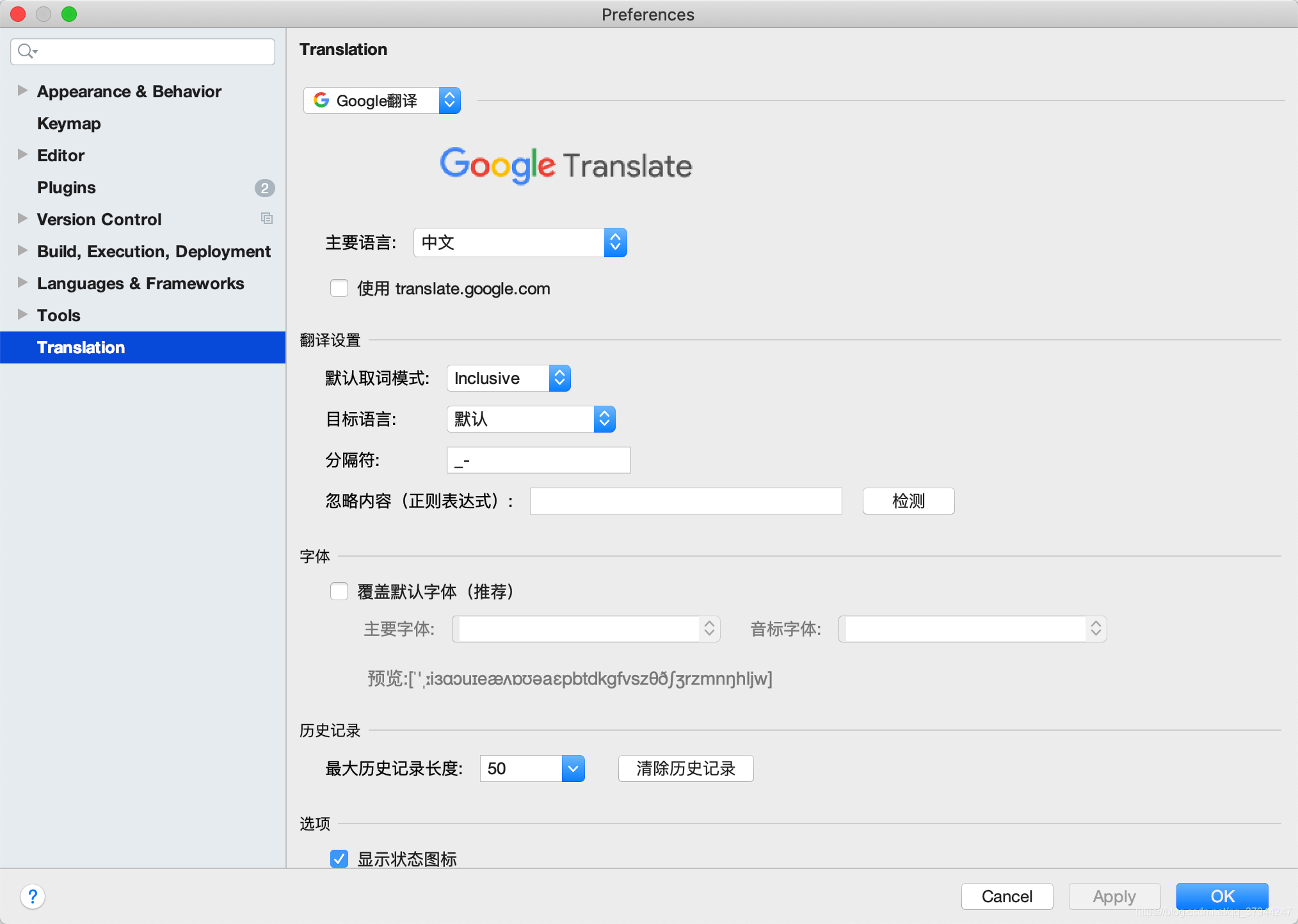Expand Build, Execution, Deployment section
1298x924 pixels.
pos(22,251)
